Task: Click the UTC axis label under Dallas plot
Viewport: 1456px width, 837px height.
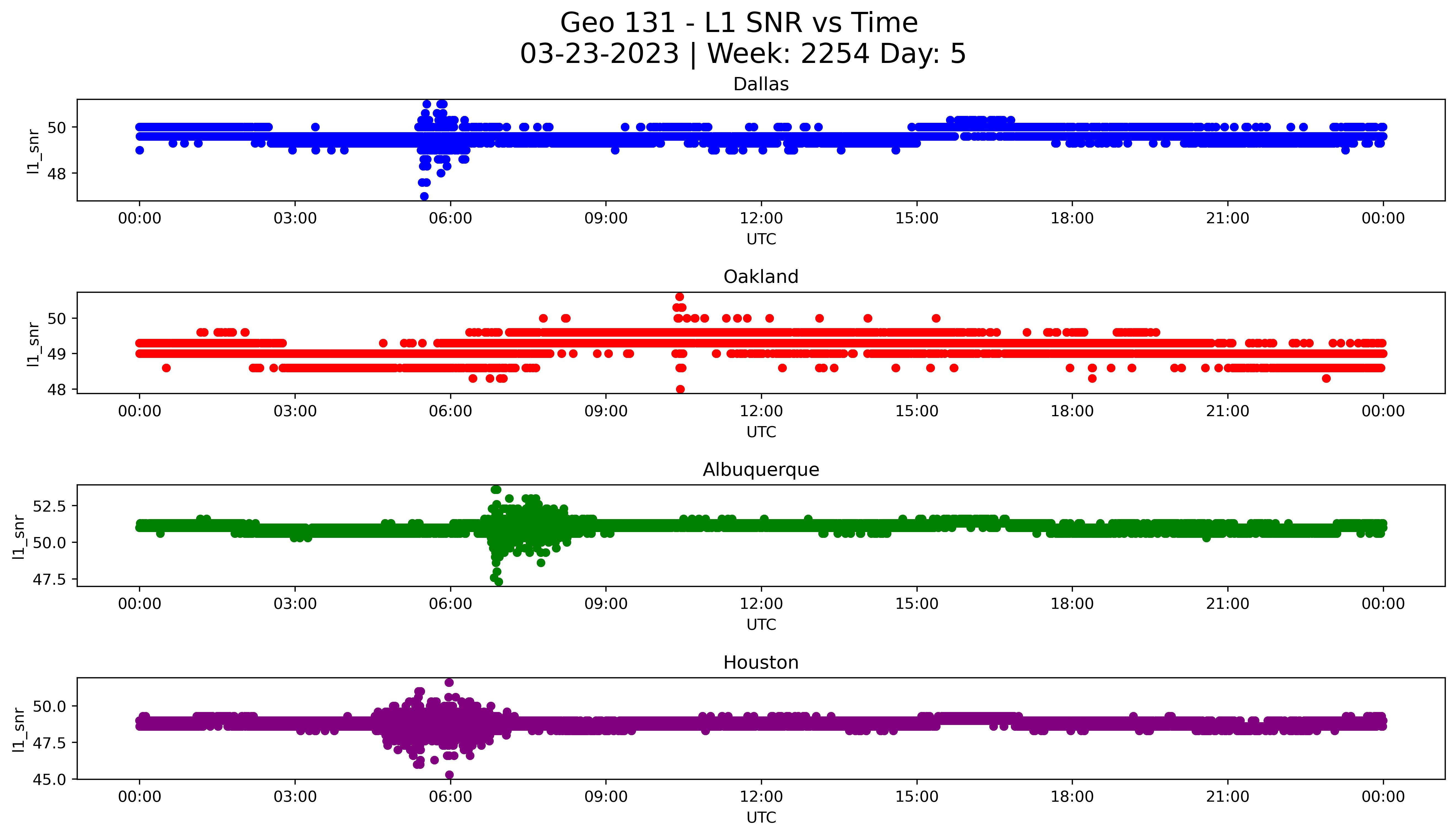Action: 761,239
